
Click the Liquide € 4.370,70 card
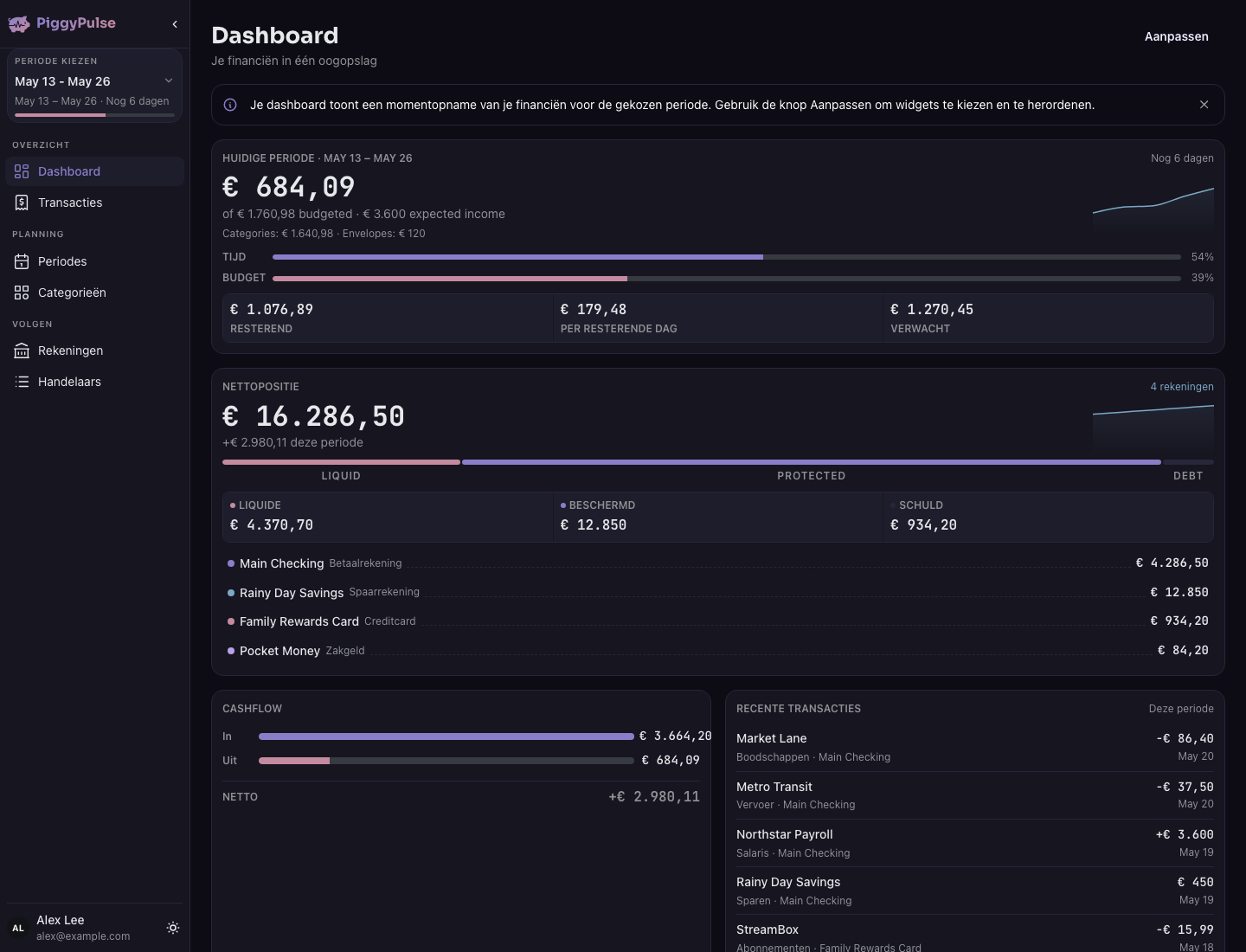[x=388, y=517]
